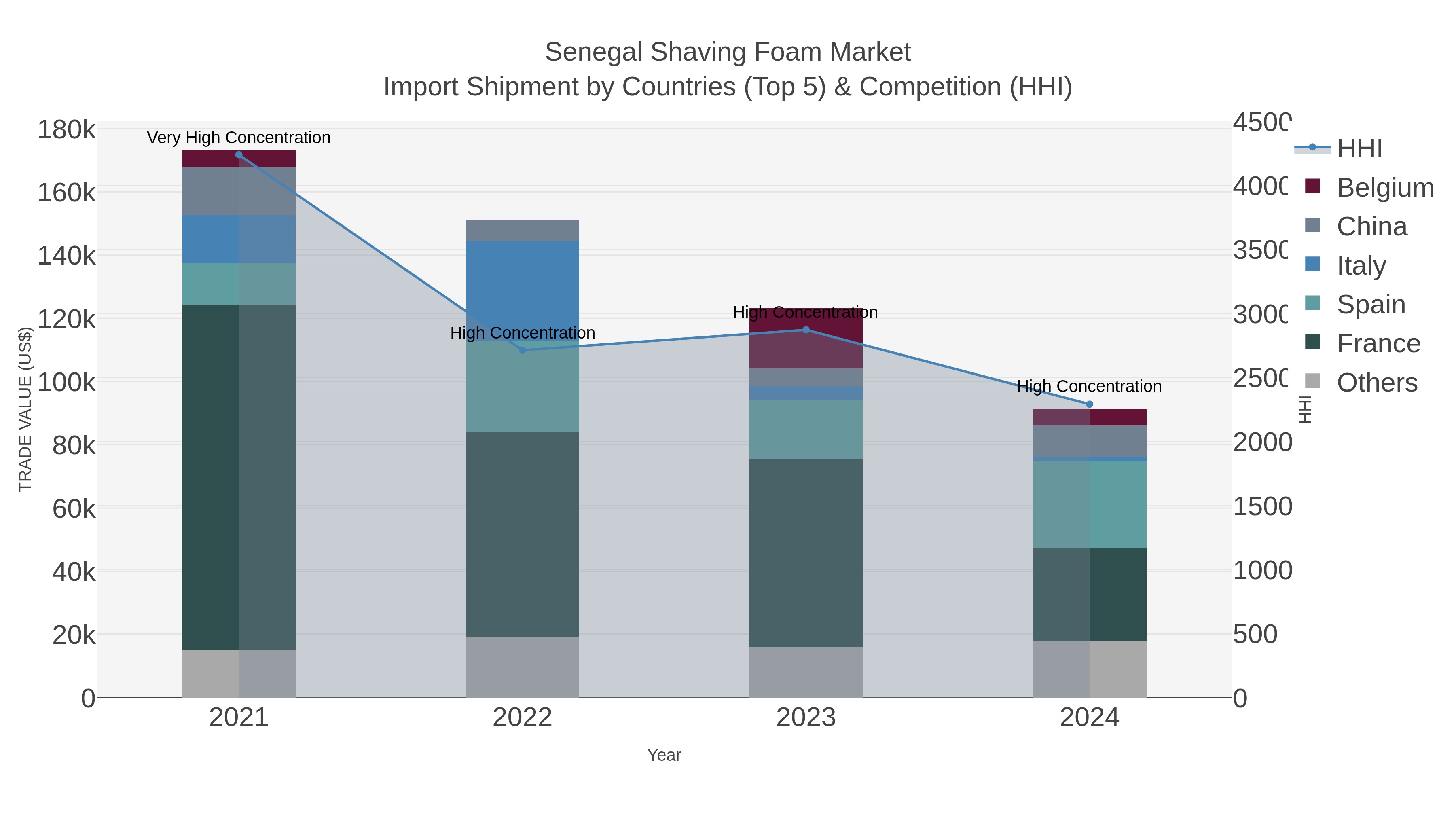This screenshot has width=1456, height=819.
Task: Click the 180k left axis tick
Action: coord(66,130)
